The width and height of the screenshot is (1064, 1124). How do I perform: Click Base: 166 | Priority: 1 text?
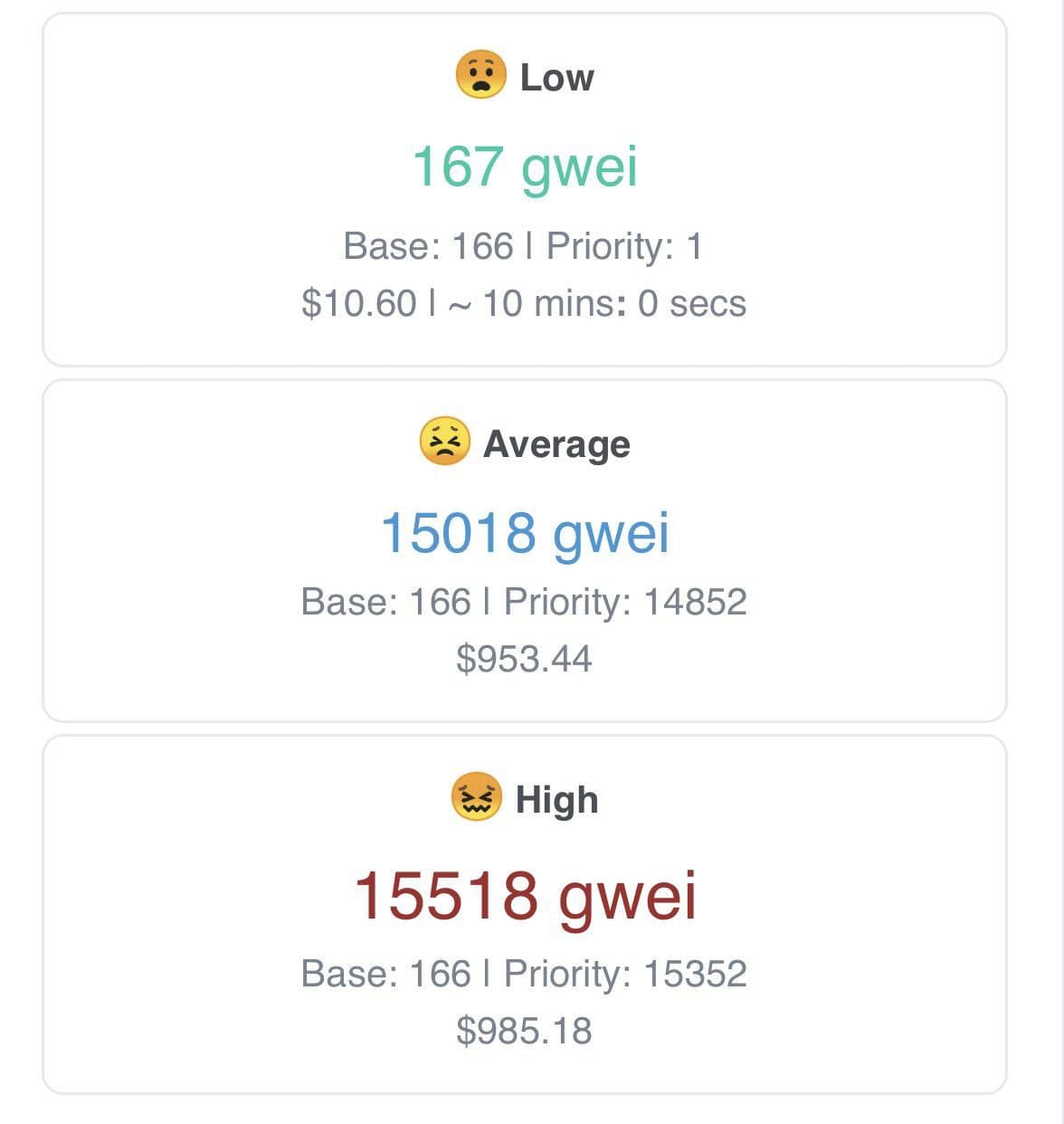pyautogui.click(x=523, y=246)
